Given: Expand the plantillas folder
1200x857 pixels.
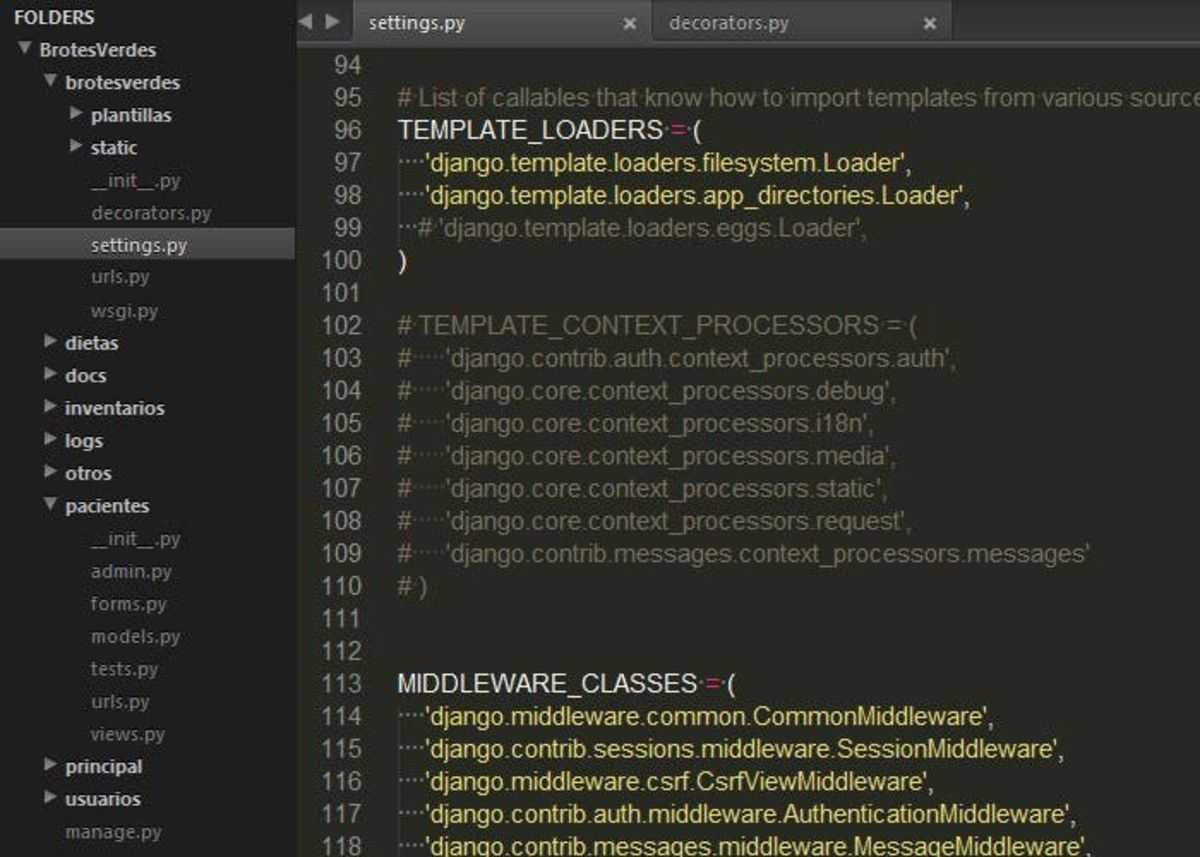Looking at the screenshot, I should click(76, 115).
